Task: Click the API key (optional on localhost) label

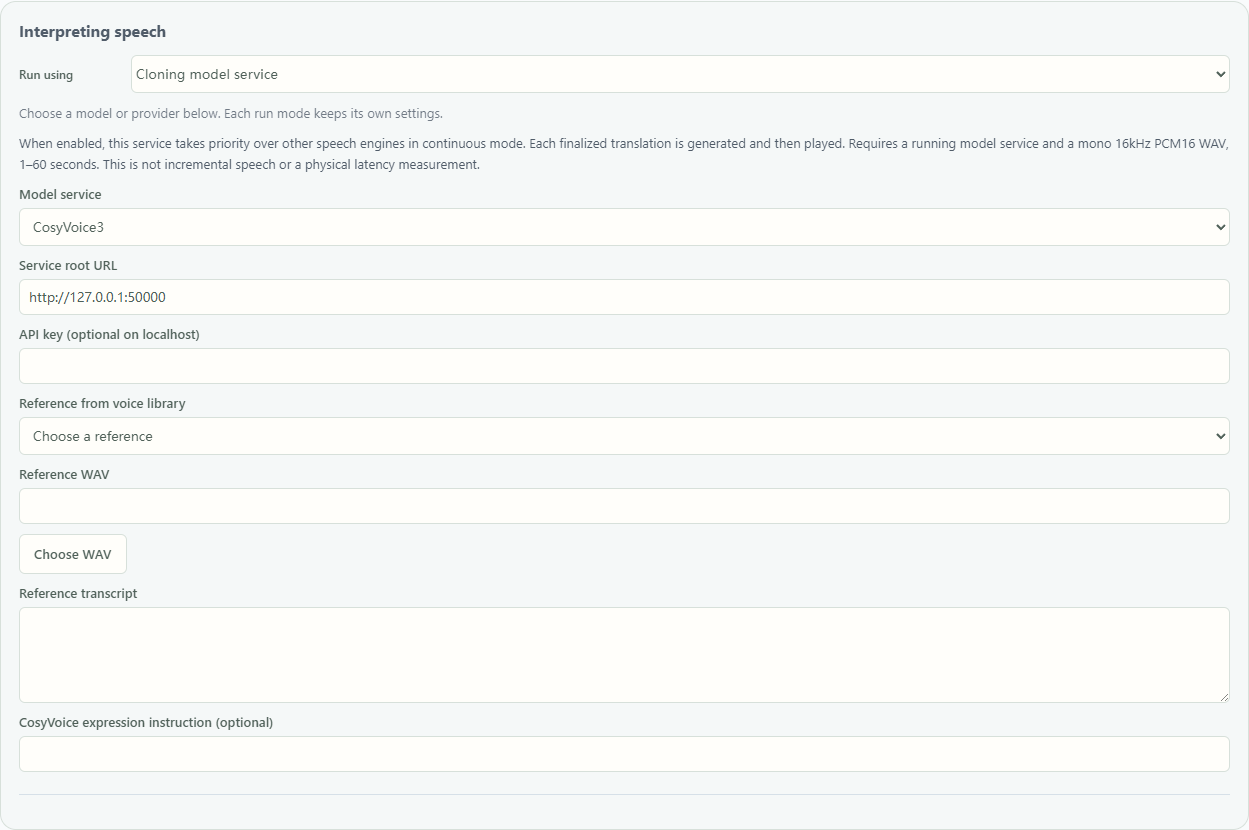Action: click(x=109, y=334)
